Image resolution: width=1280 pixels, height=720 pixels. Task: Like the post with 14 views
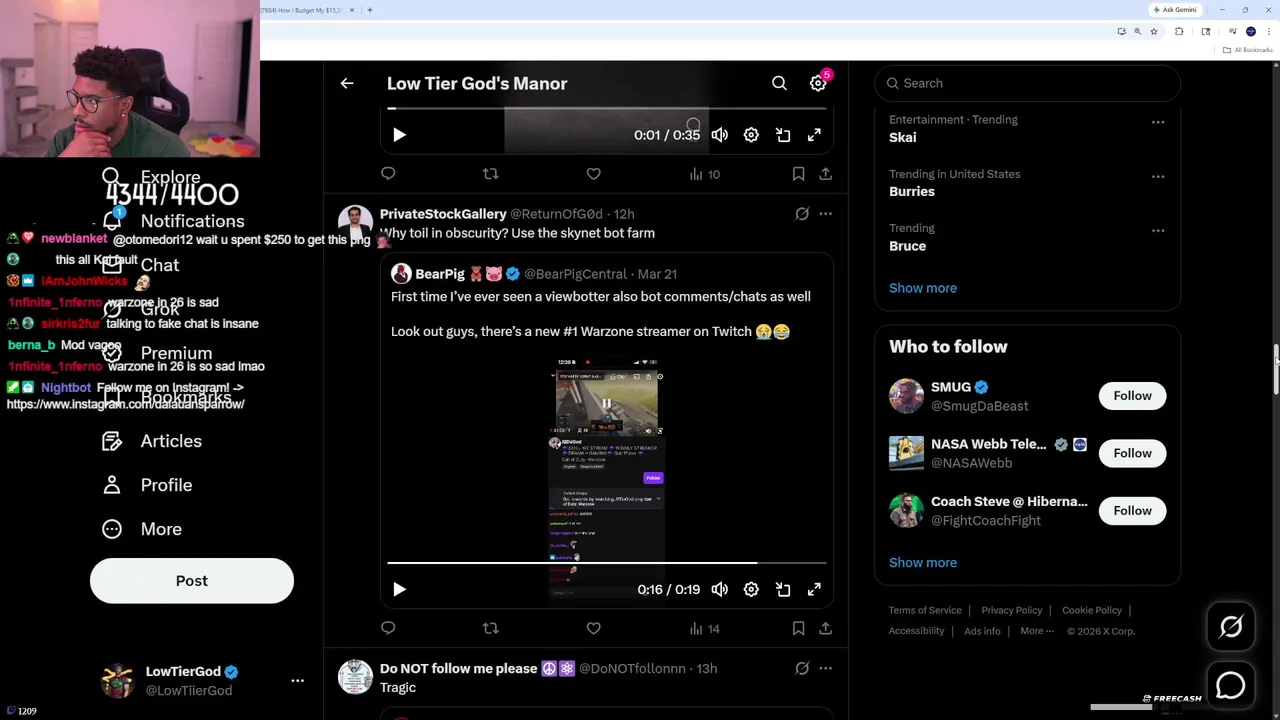click(x=593, y=628)
